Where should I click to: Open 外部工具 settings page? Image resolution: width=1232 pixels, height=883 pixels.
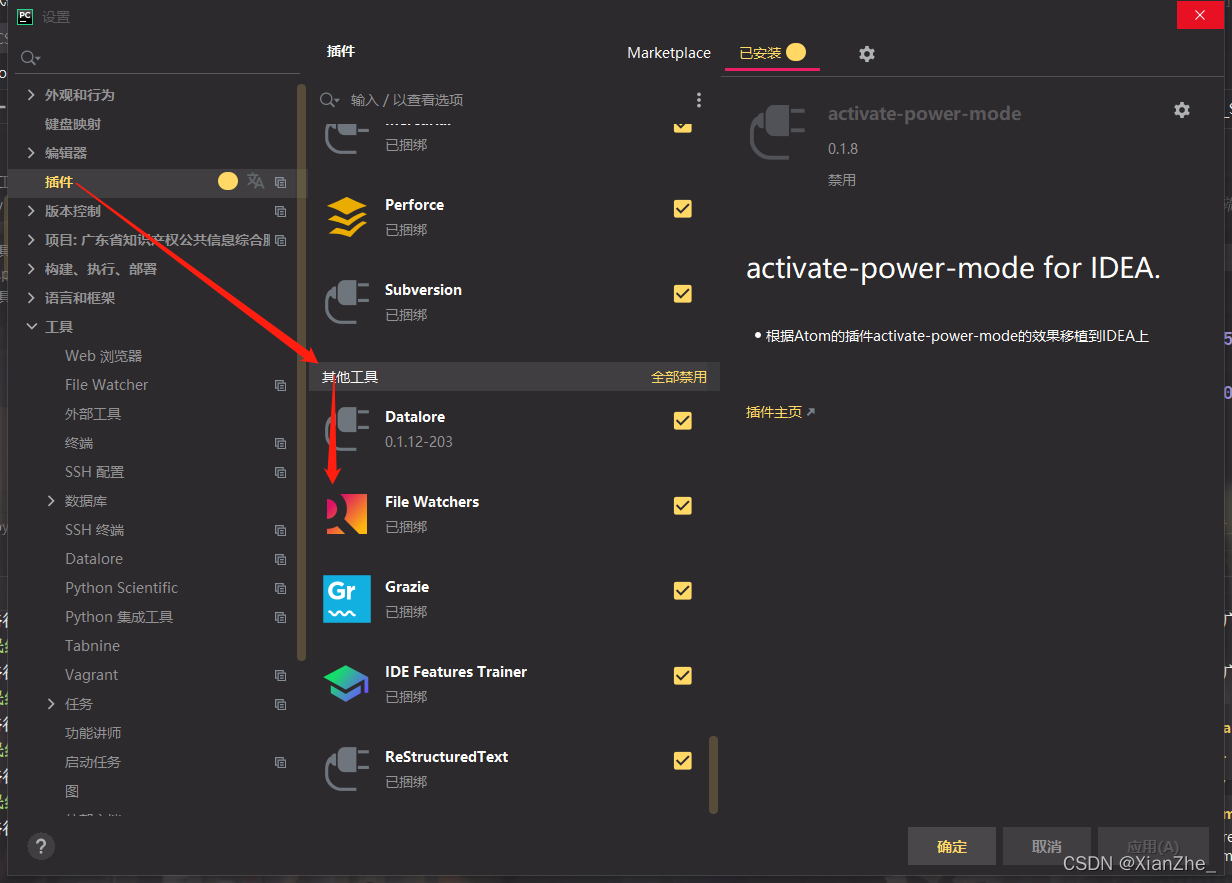93,414
